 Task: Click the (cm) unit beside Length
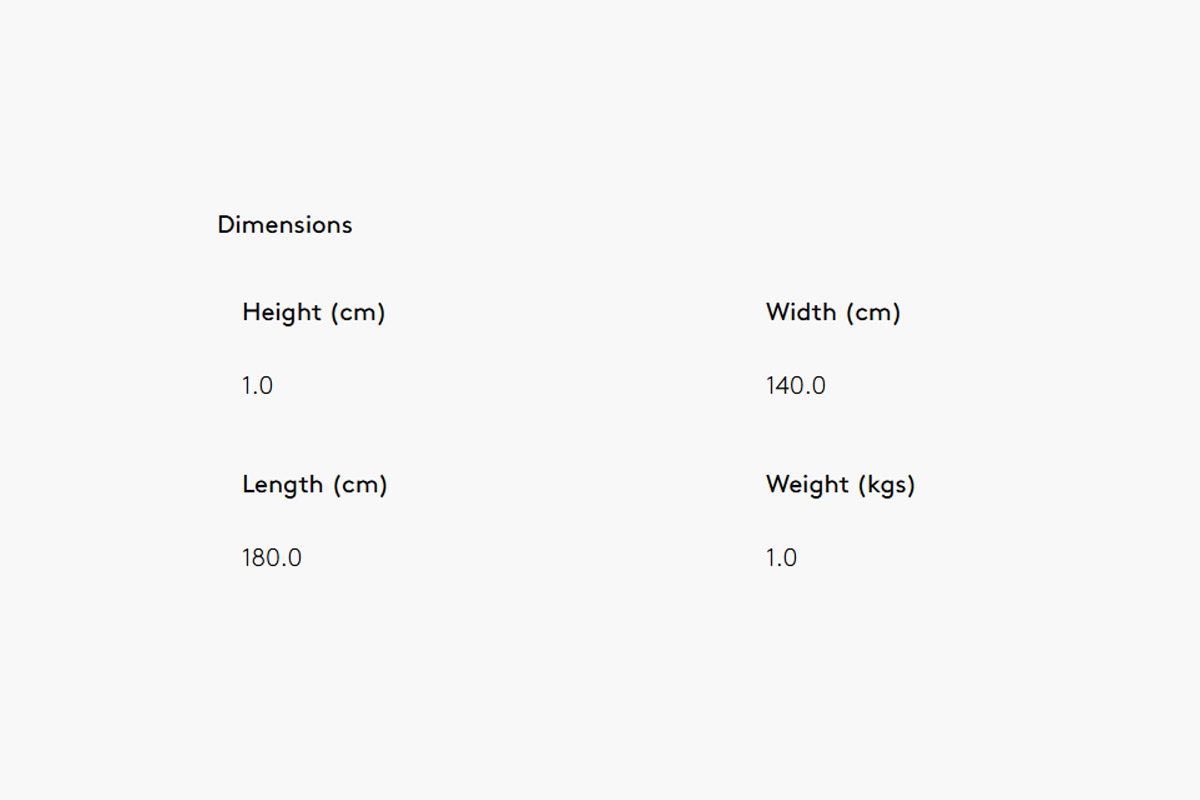pos(359,485)
